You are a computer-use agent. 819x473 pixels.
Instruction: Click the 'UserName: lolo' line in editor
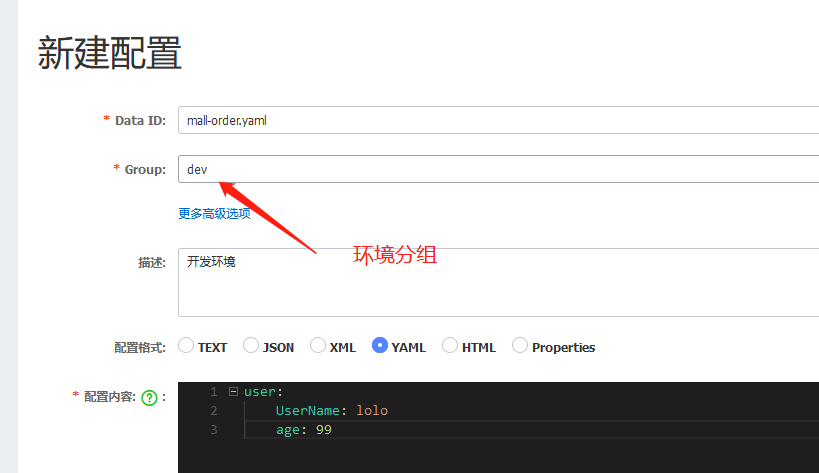coord(332,411)
